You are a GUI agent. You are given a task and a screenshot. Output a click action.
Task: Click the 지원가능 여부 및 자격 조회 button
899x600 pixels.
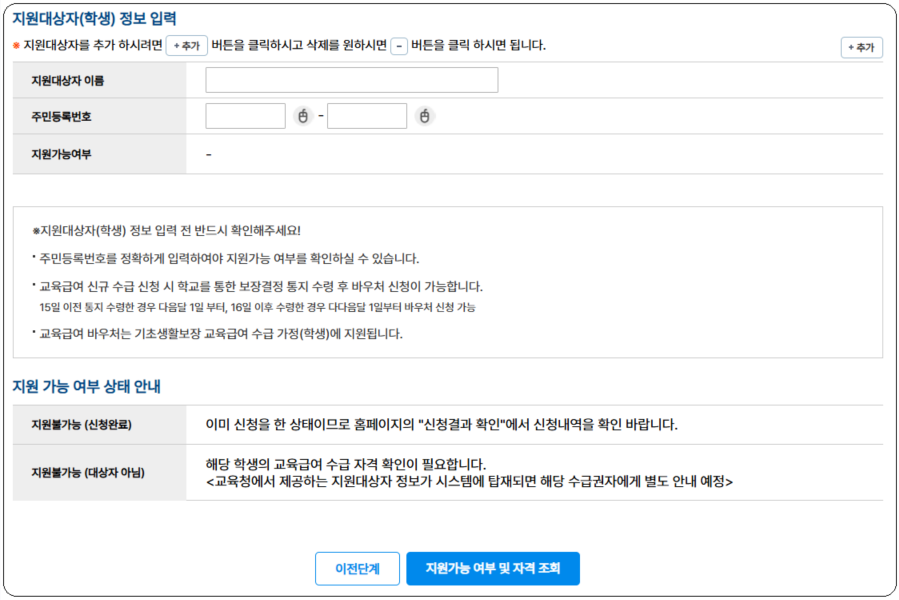(x=492, y=568)
